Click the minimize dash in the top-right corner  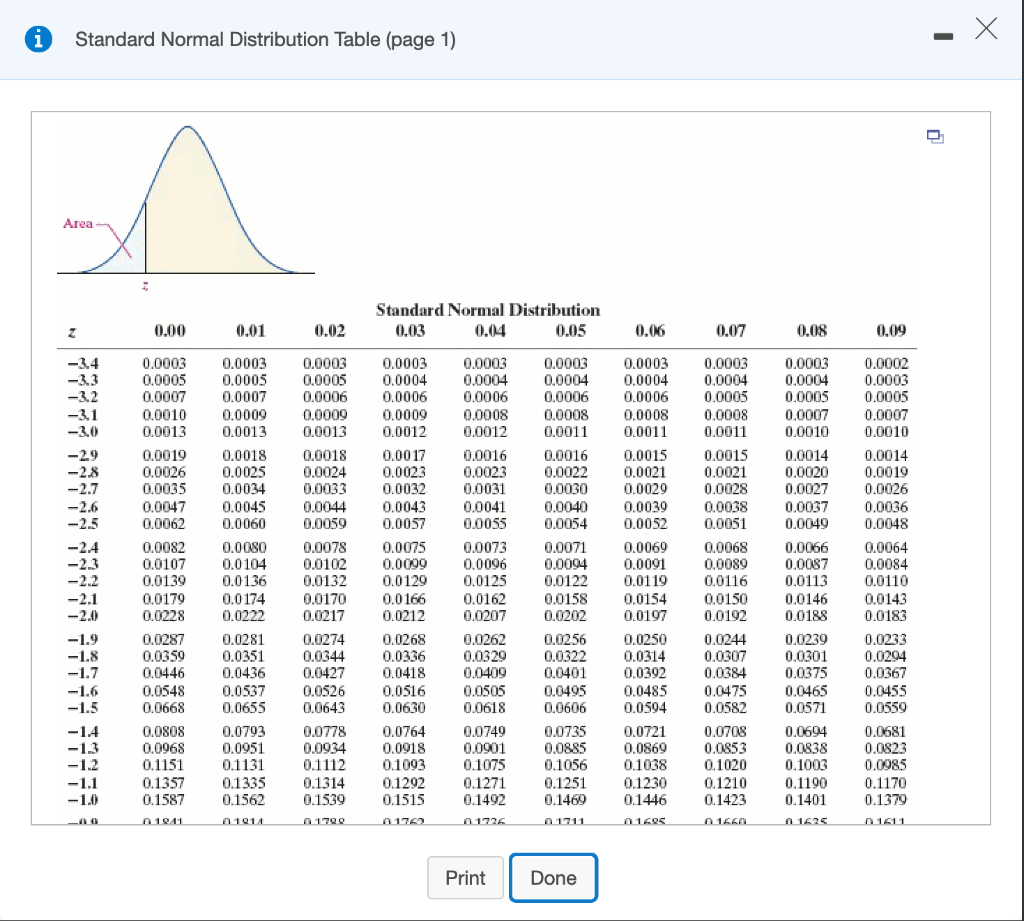tap(943, 35)
